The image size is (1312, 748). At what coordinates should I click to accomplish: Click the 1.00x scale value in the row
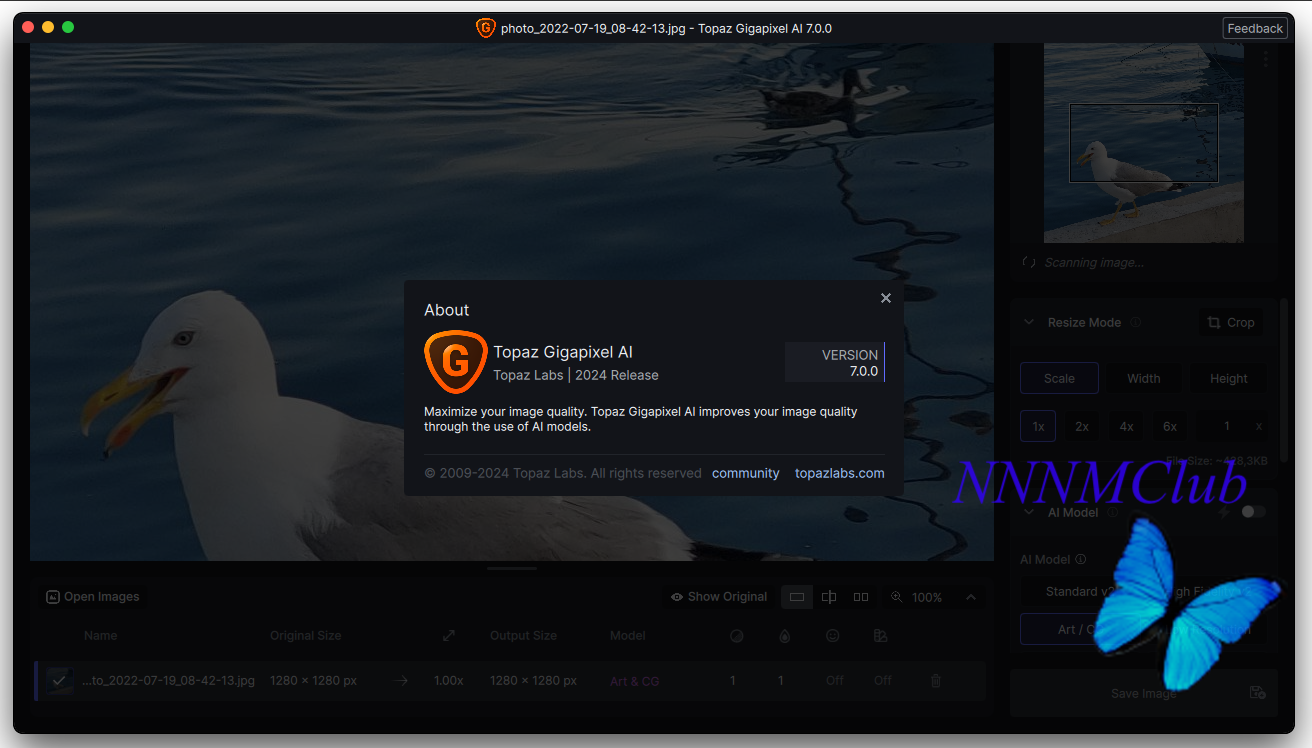click(448, 680)
